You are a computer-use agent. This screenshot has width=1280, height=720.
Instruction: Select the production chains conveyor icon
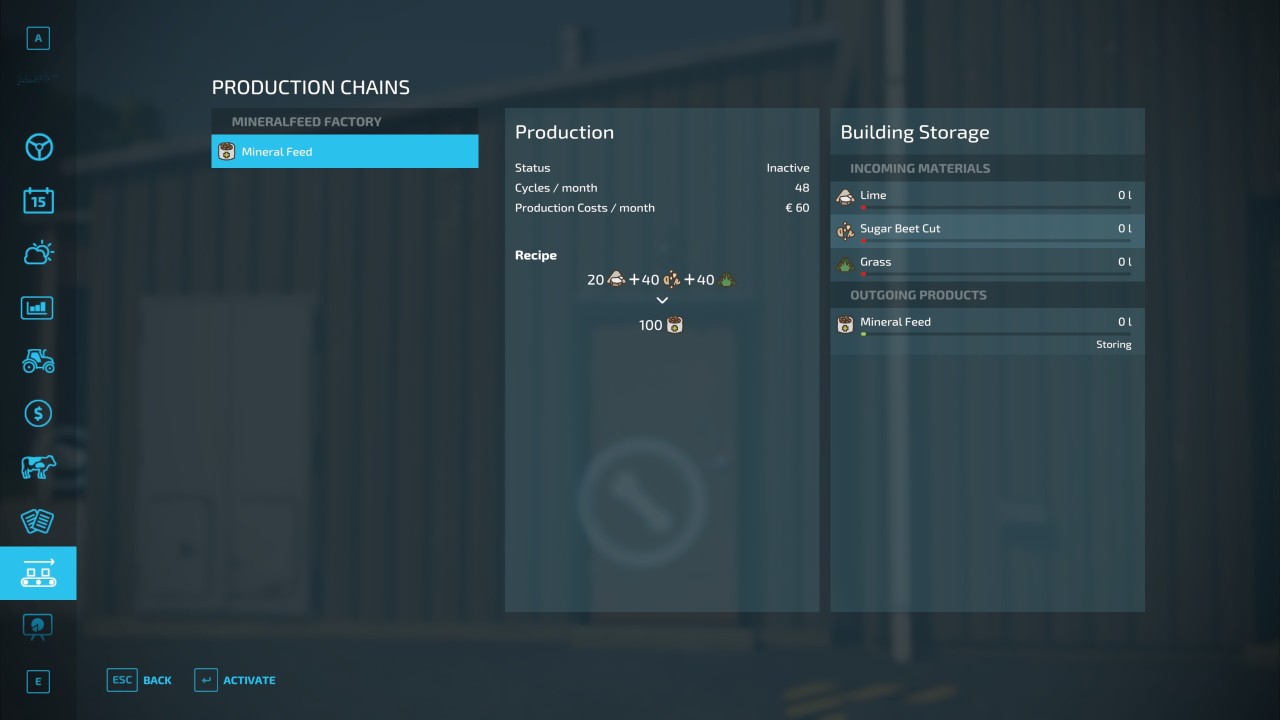[x=38, y=573]
